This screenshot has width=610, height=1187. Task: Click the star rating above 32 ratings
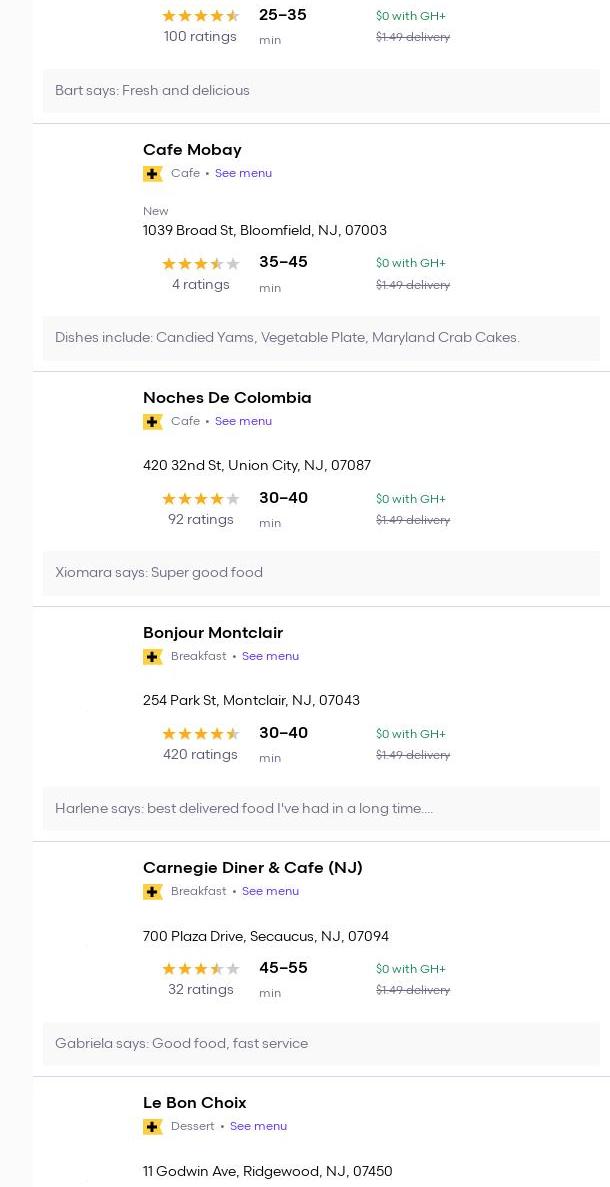pos(201,969)
